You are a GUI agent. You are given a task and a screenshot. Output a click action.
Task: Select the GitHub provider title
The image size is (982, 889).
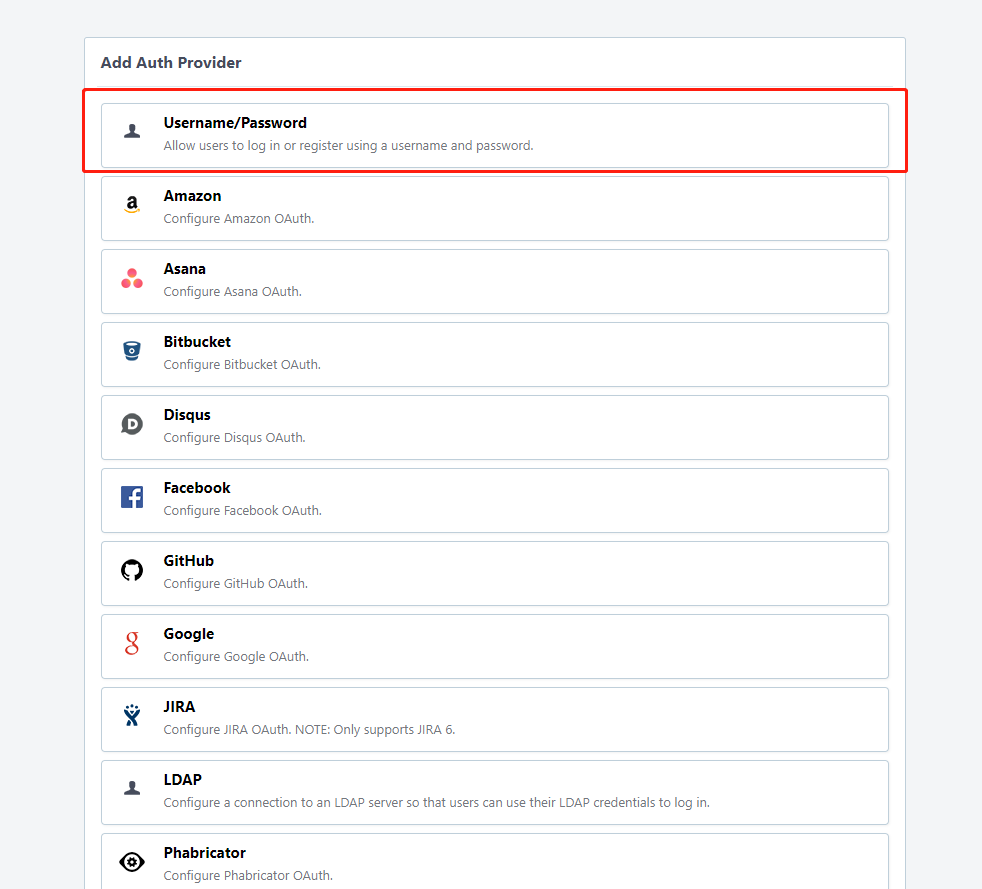(189, 561)
